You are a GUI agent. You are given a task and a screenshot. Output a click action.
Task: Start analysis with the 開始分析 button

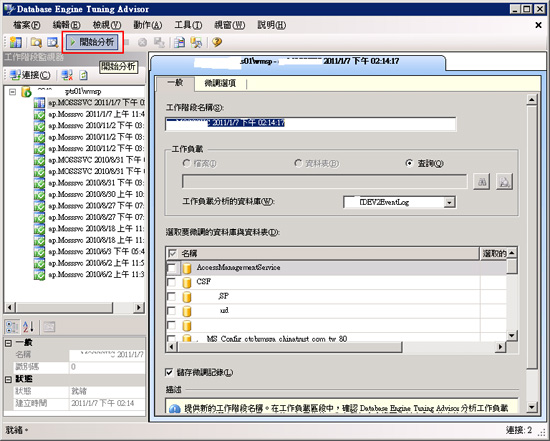(92, 42)
